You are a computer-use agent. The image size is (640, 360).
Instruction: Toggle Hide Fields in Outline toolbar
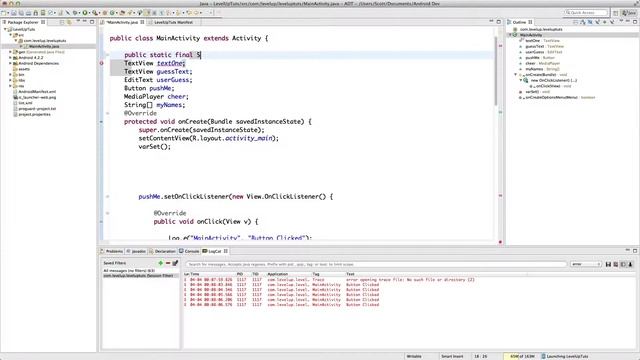590,22
